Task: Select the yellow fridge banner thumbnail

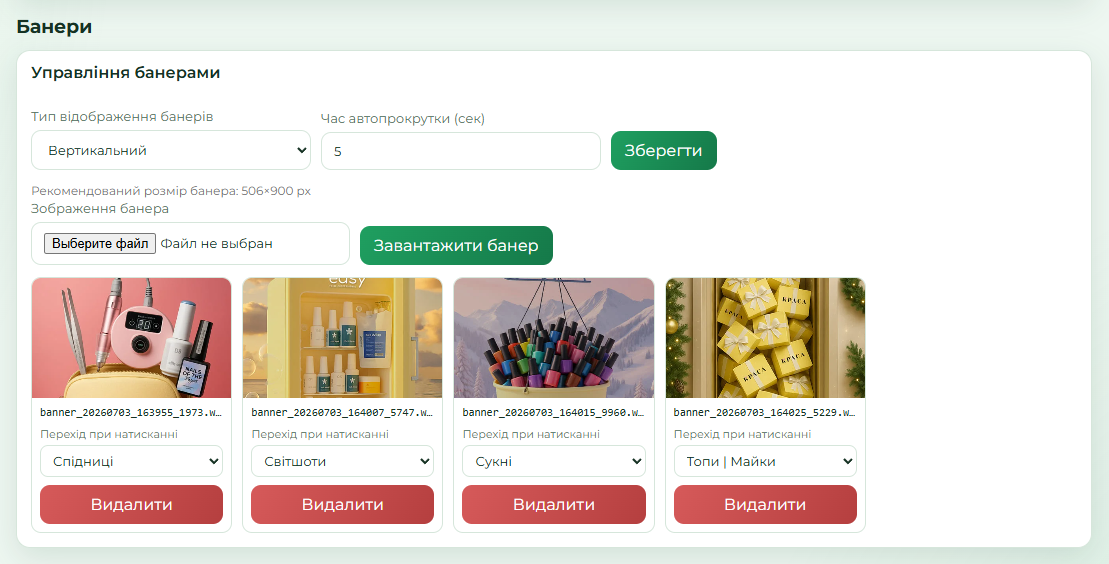Action: [342, 338]
